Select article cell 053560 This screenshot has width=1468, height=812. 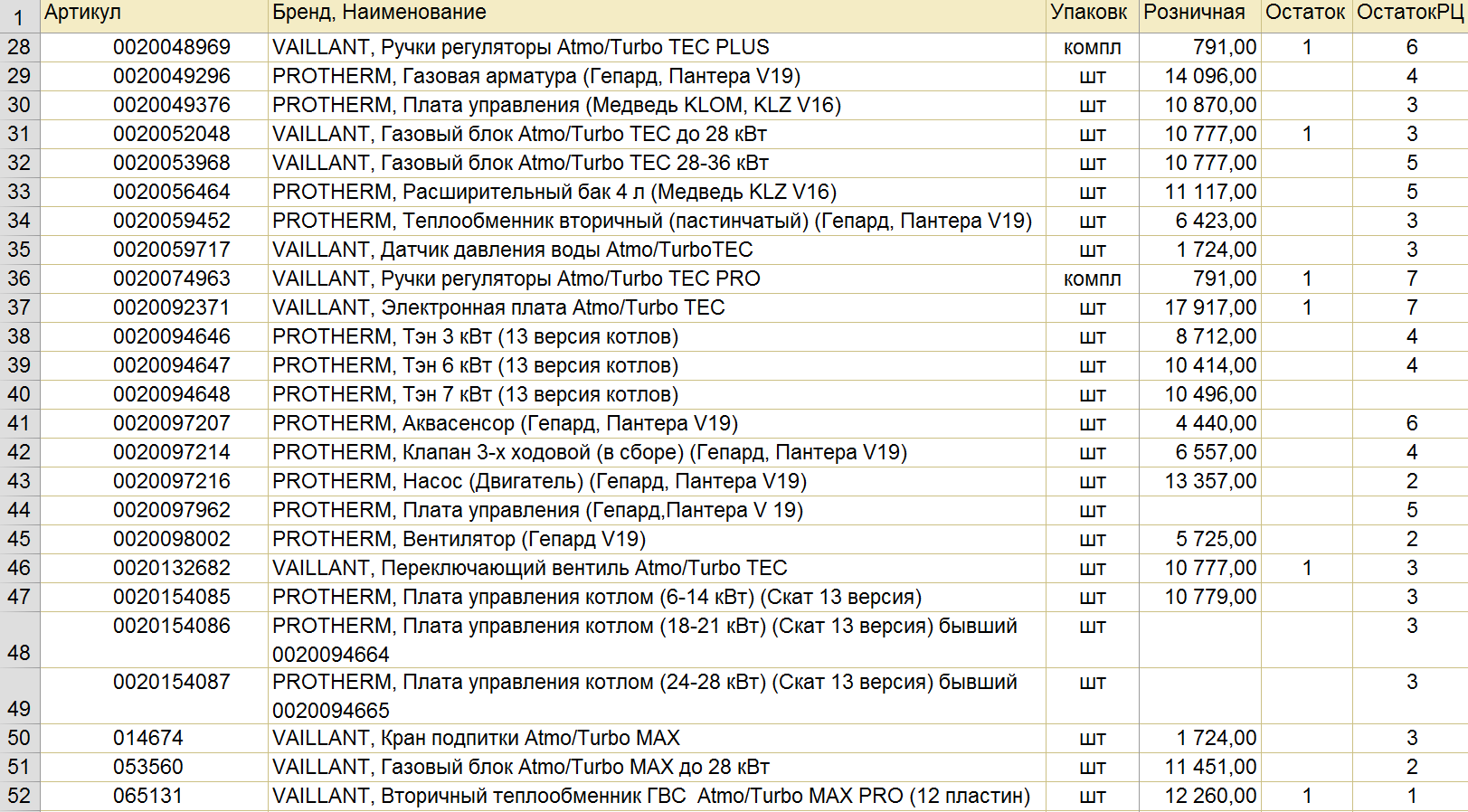click(154, 767)
